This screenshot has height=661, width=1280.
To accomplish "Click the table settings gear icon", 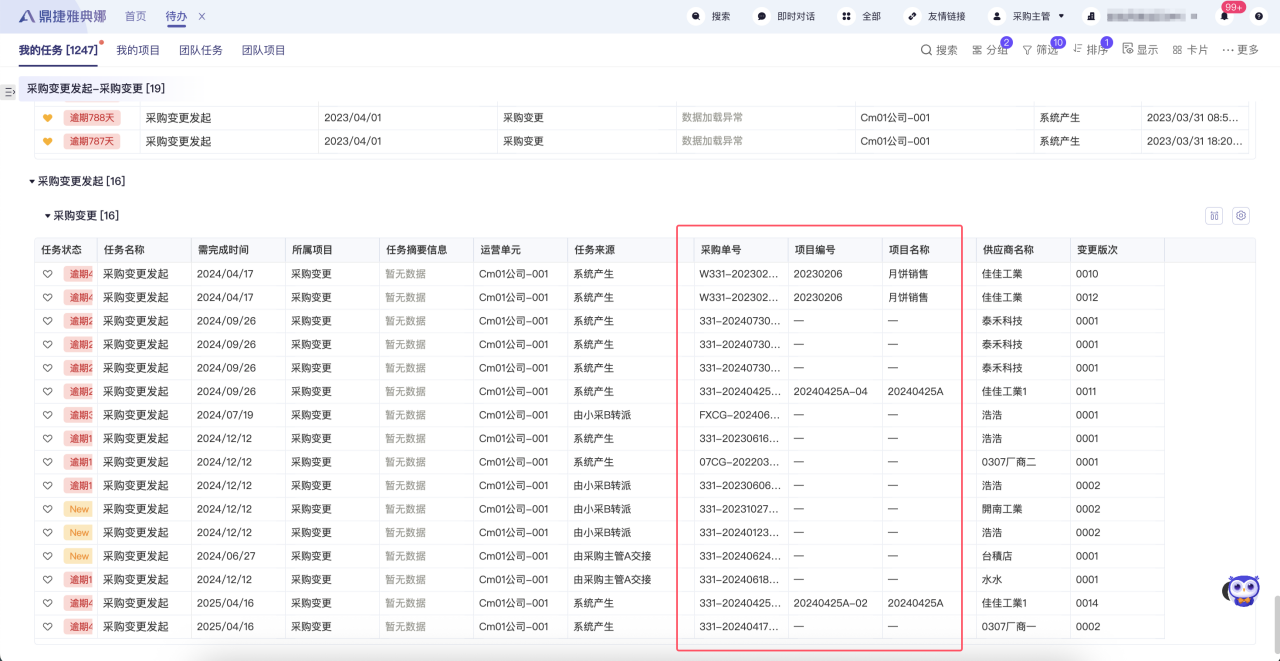I will click(1241, 215).
